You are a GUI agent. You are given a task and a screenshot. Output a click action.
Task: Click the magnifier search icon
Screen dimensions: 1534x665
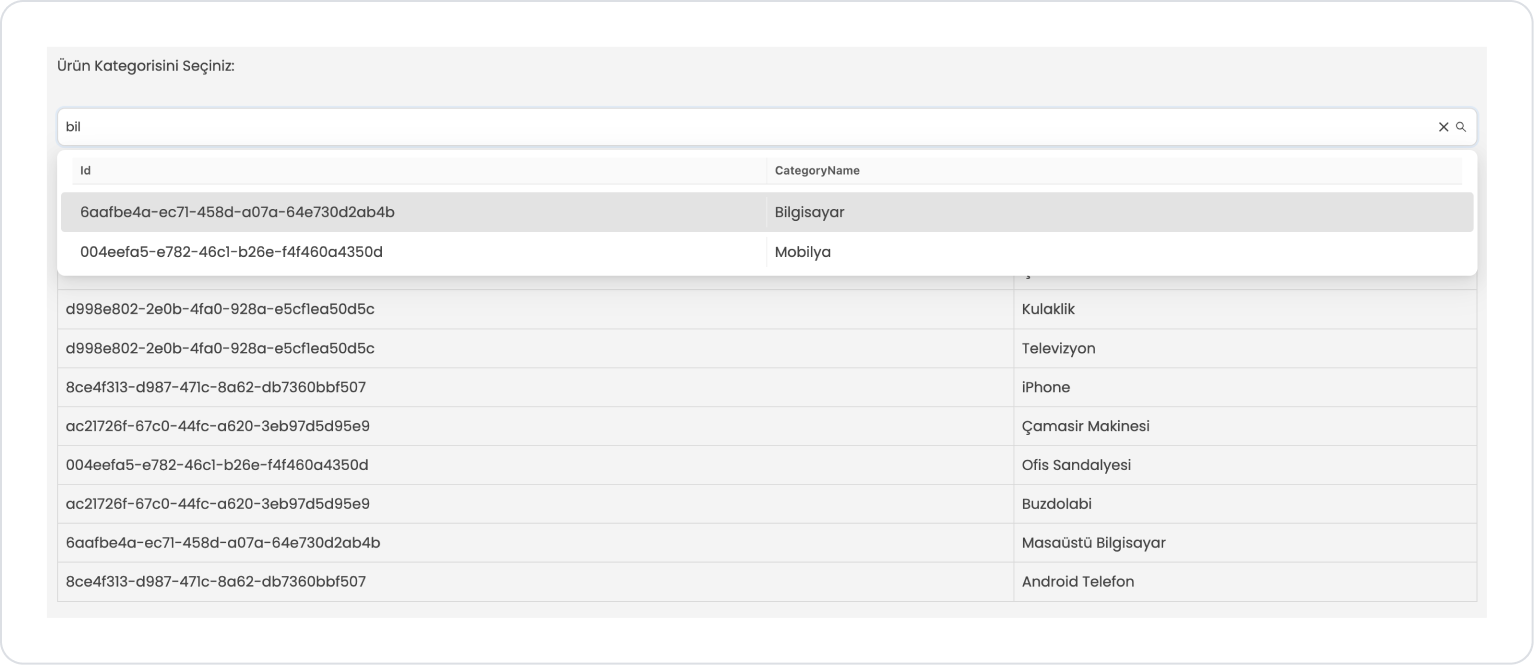pyautogui.click(x=1460, y=127)
